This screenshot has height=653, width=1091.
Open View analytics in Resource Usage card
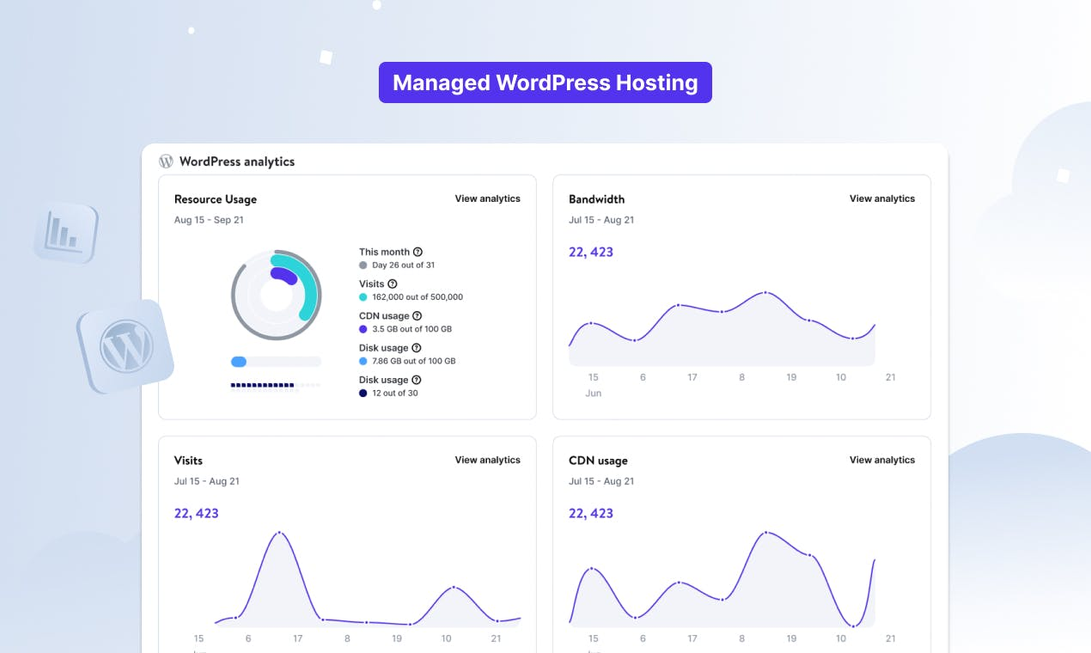point(487,199)
